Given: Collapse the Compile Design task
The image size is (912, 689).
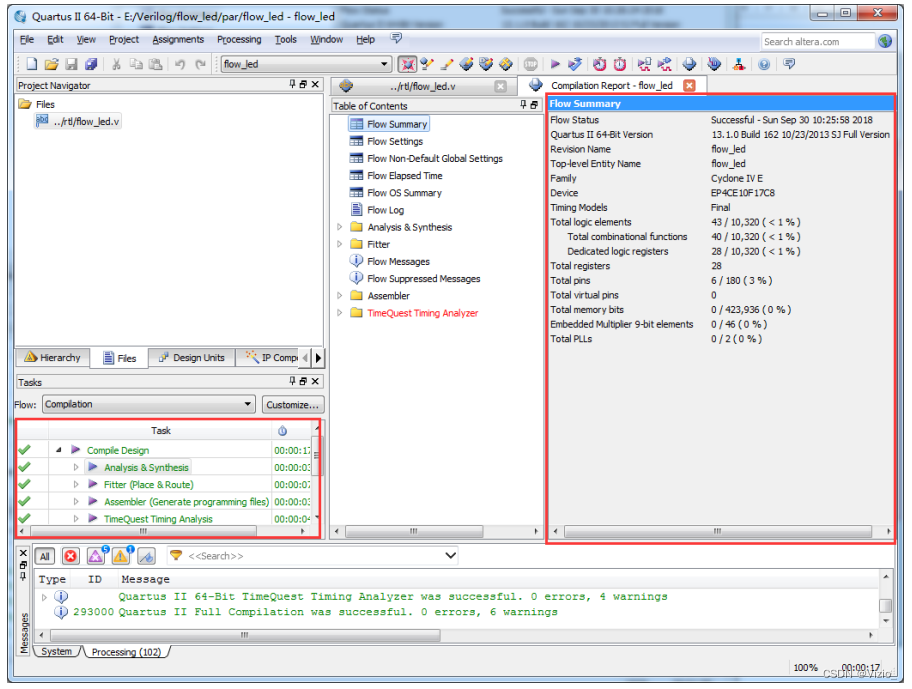Looking at the screenshot, I should 58,450.
